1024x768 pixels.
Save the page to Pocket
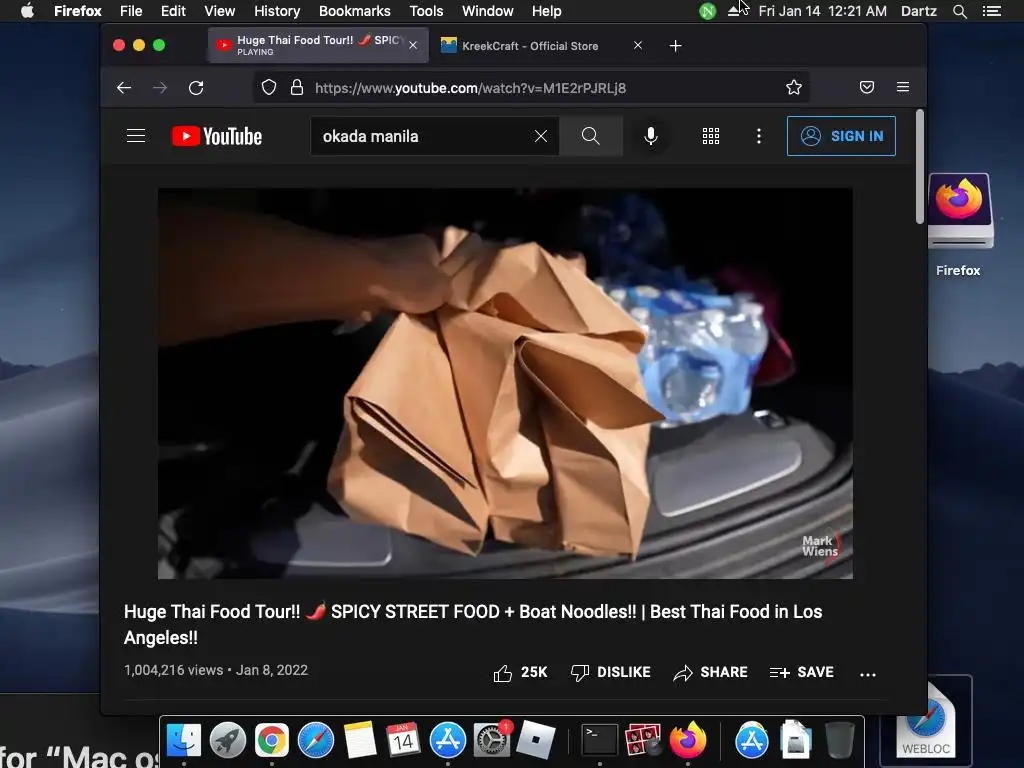click(867, 88)
